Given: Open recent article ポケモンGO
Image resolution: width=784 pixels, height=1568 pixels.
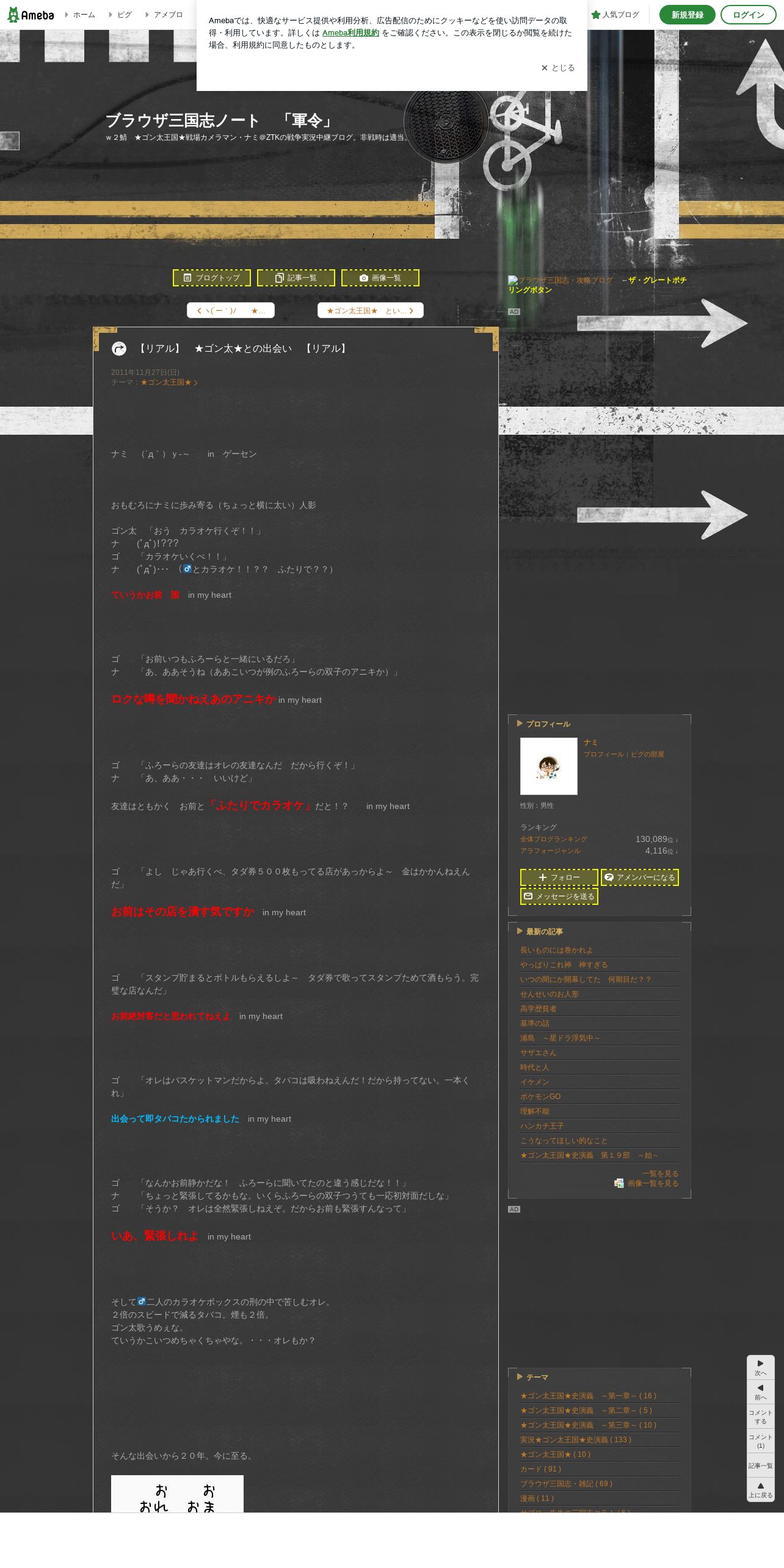Looking at the screenshot, I should pos(540,1097).
